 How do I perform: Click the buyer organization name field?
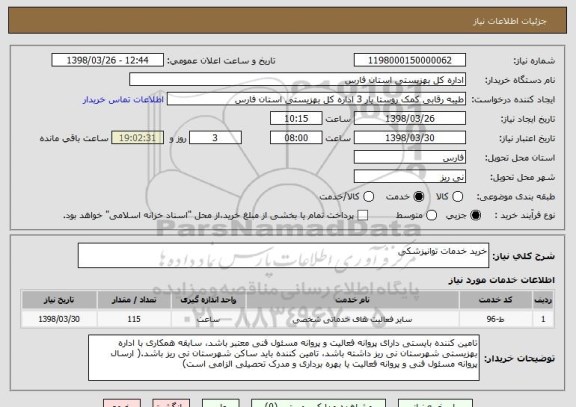click(298, 80)
